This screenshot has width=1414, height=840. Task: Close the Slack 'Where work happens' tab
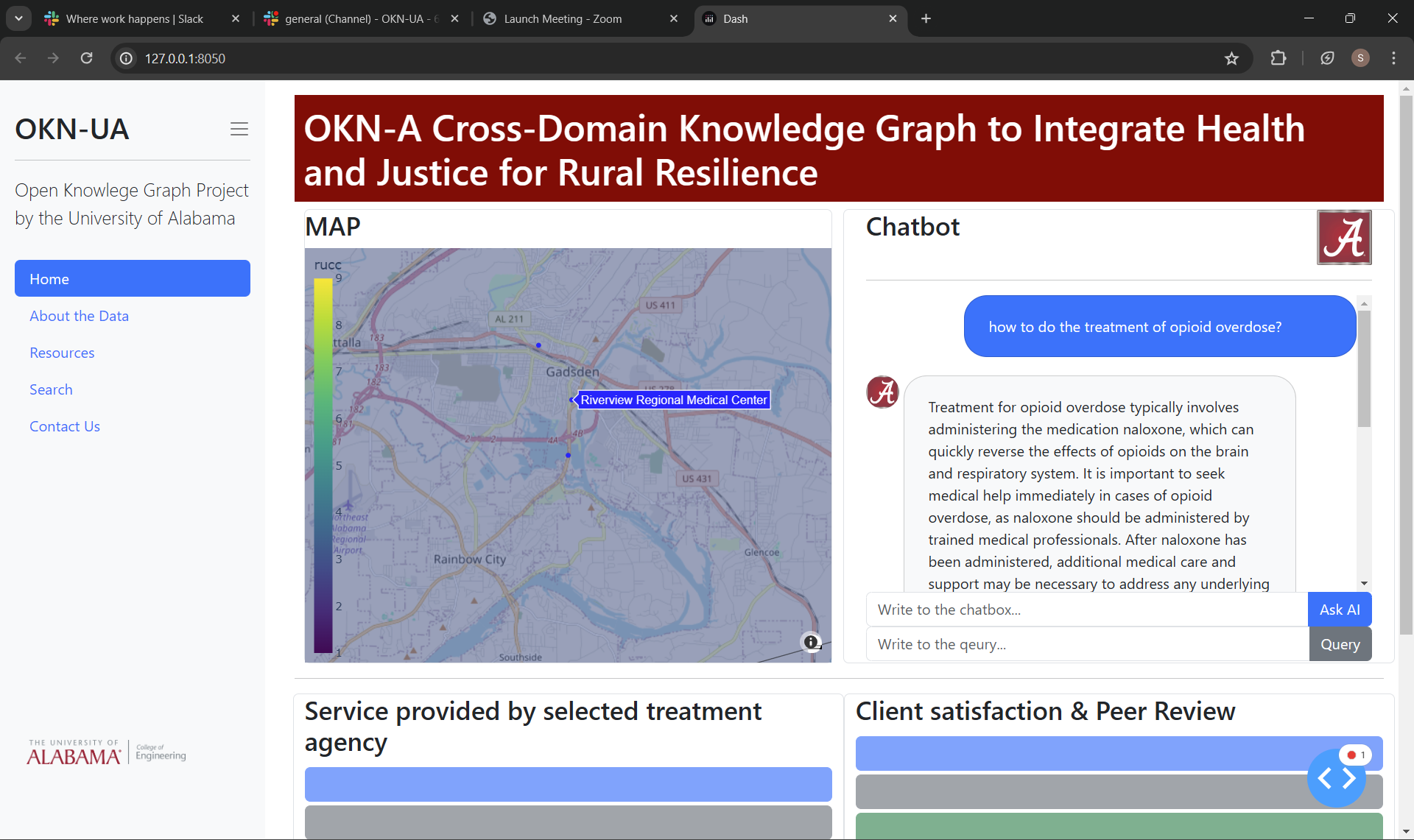point(236,18)
